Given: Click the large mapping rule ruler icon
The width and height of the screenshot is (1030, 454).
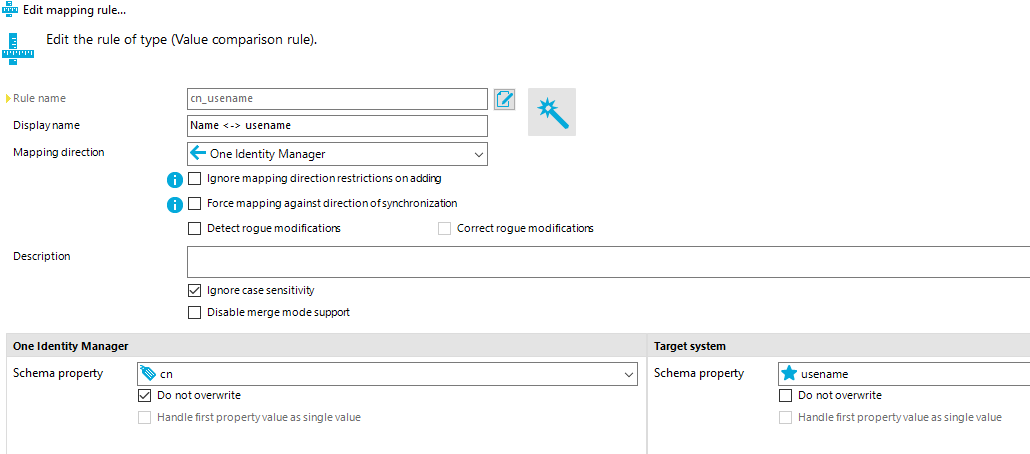Looking at the screenshot, I should tap(19, 48).
